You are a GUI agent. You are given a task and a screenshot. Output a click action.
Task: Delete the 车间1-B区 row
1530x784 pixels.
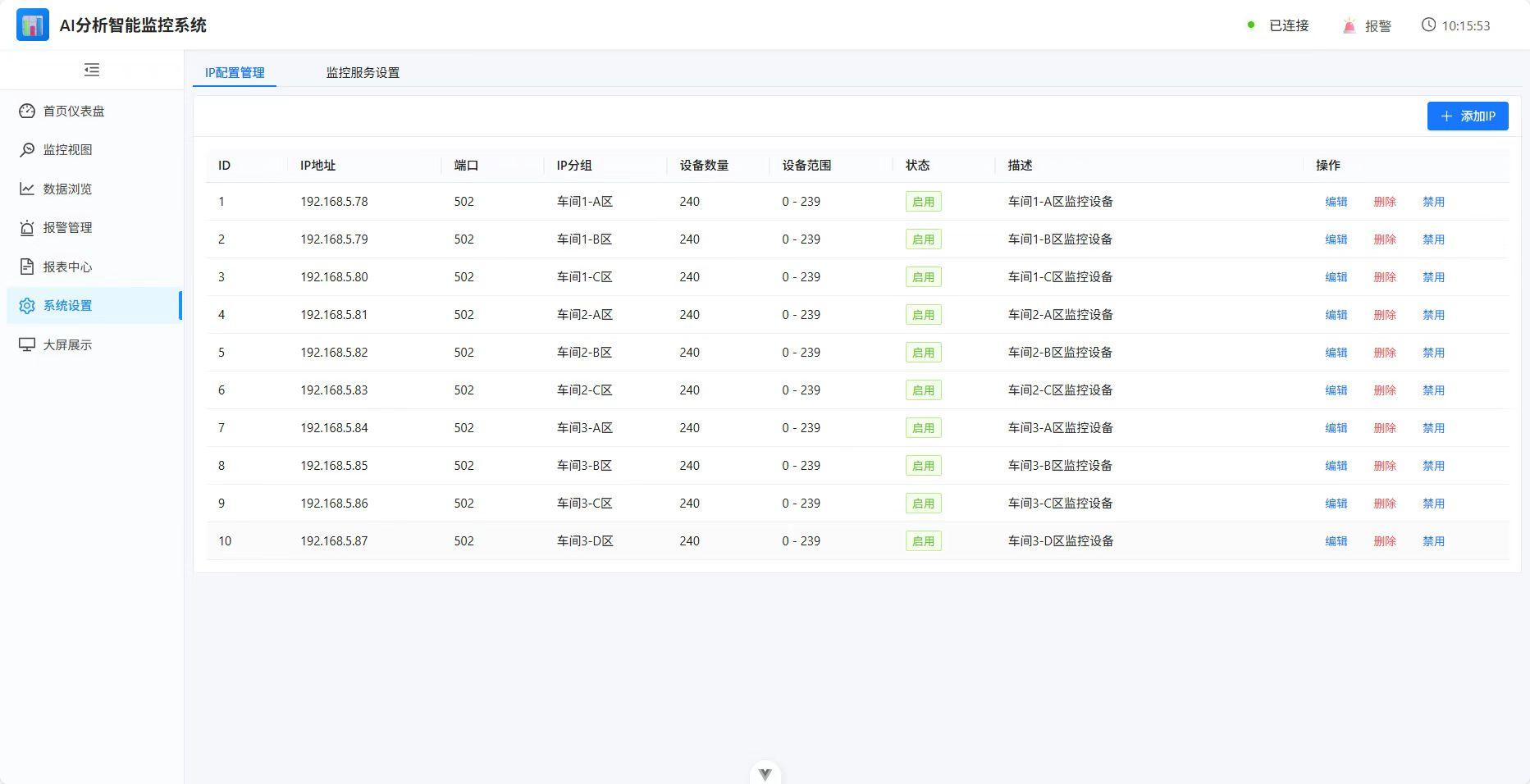1385,239
